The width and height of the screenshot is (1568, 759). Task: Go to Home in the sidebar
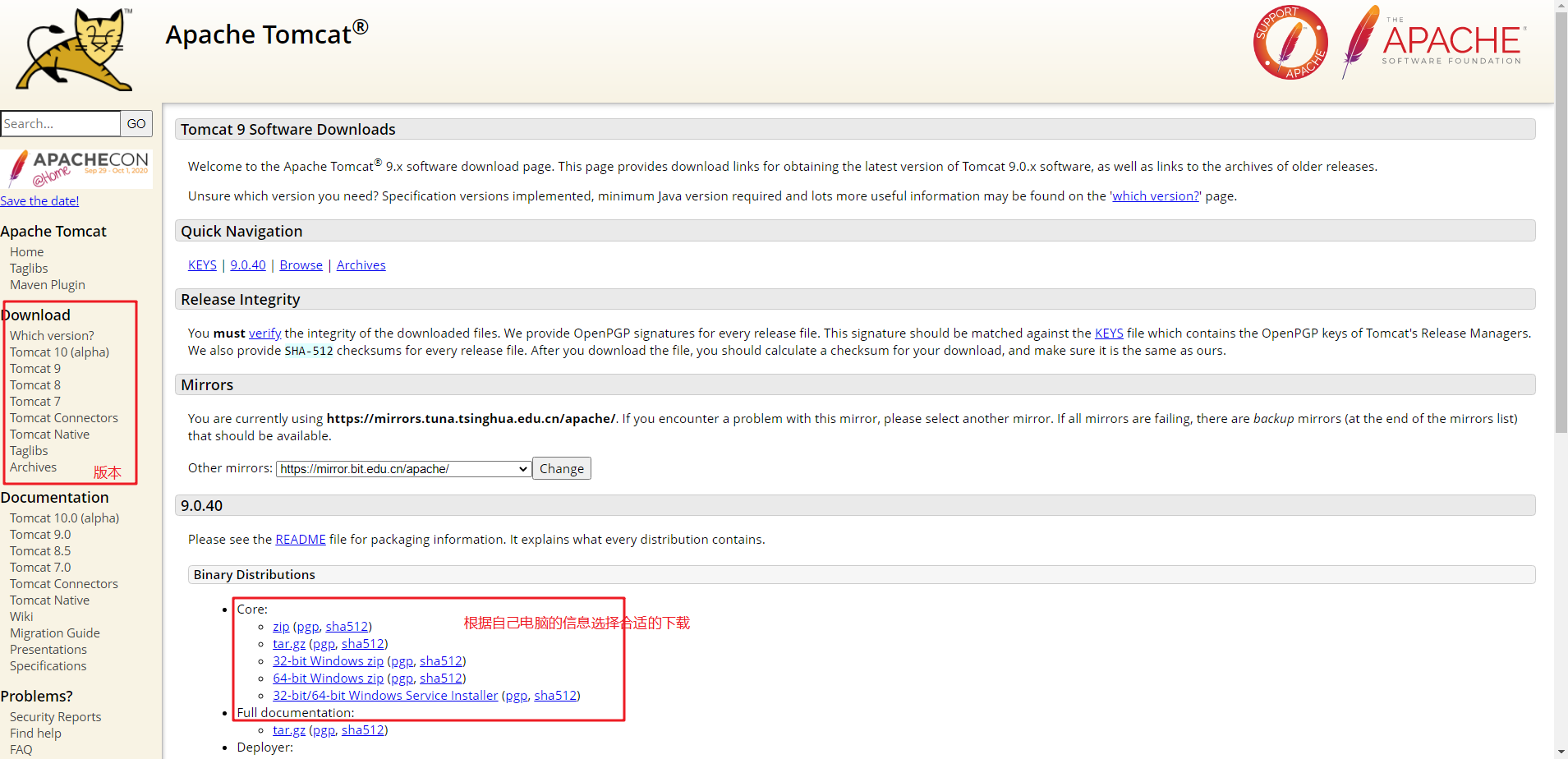click(x=26, y=252)
